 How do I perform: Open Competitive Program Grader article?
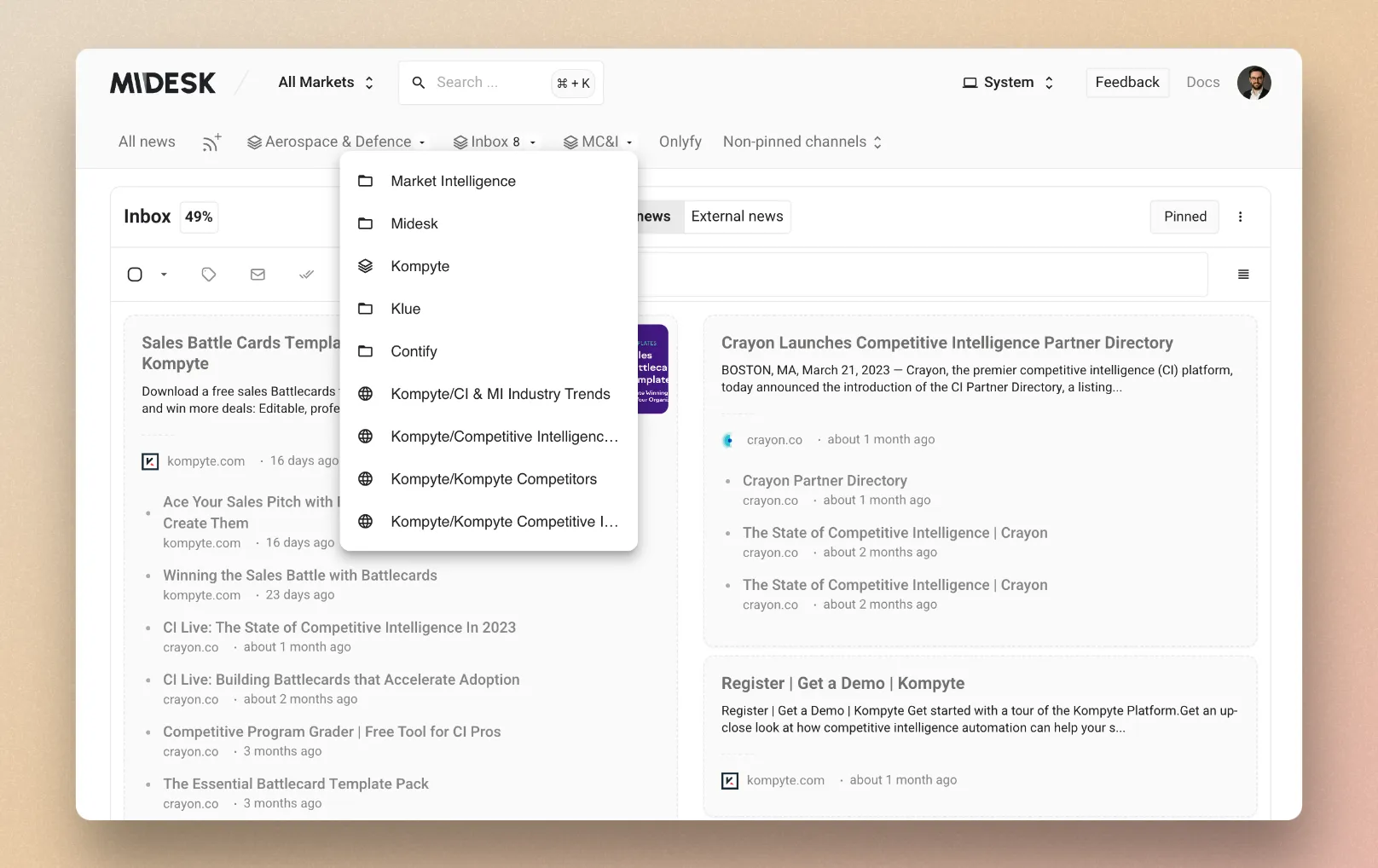(332, 732)
